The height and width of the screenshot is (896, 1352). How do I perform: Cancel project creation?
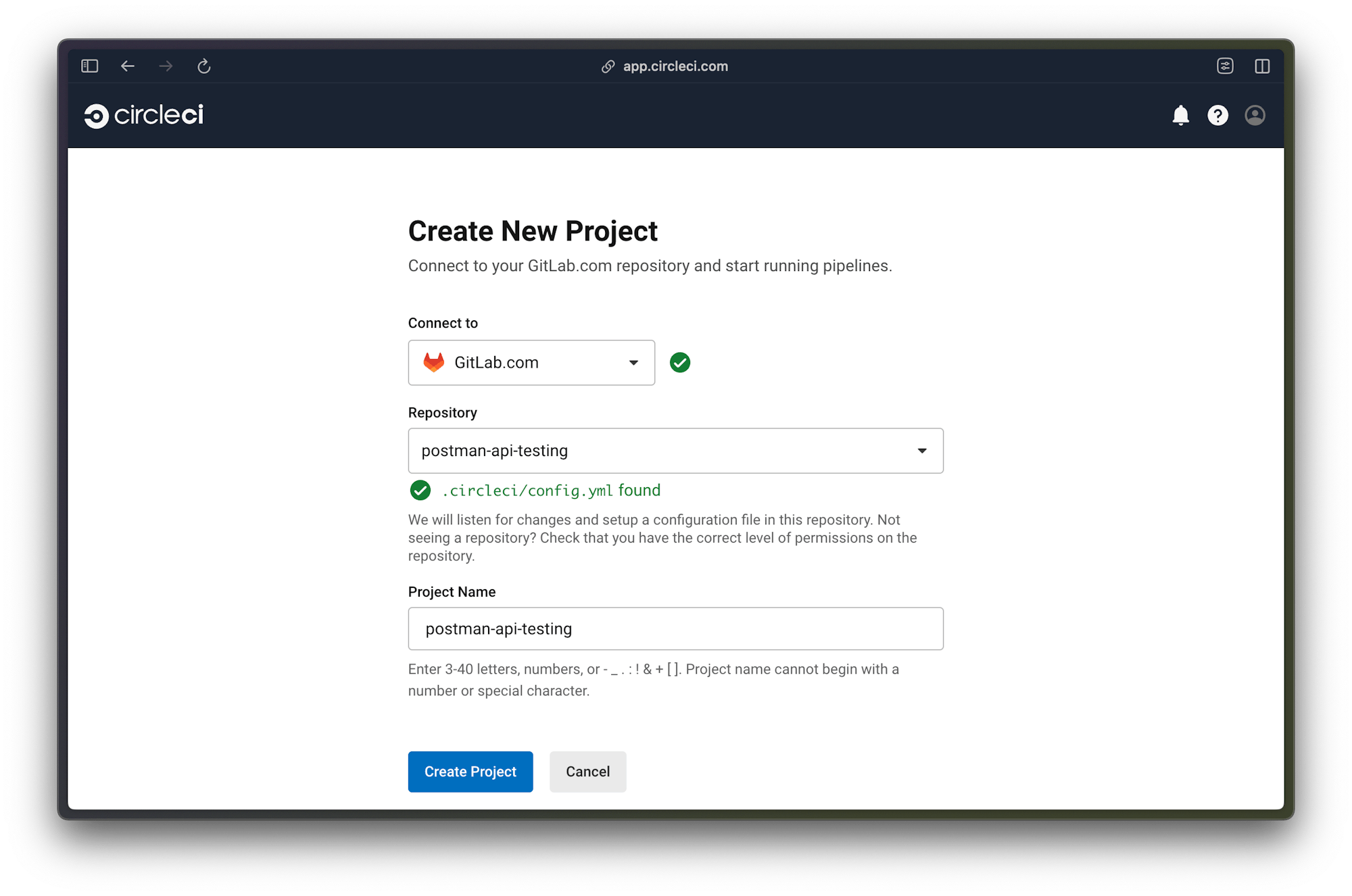pos(587,771)
